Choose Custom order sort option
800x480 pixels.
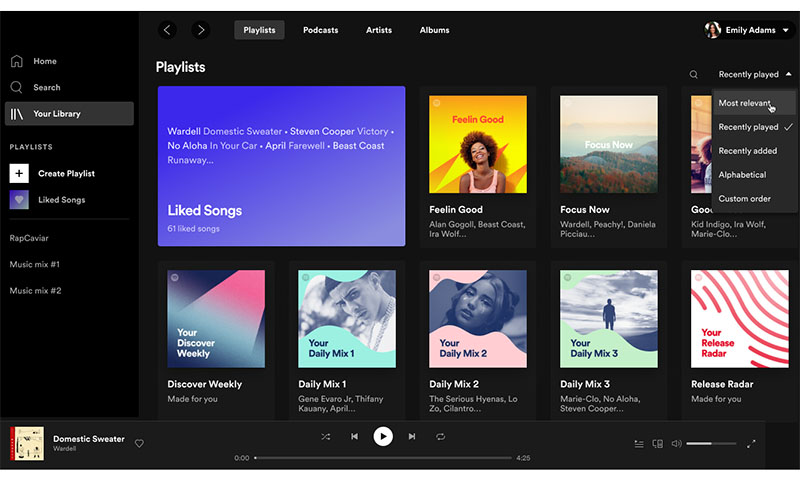coord(755,199)
